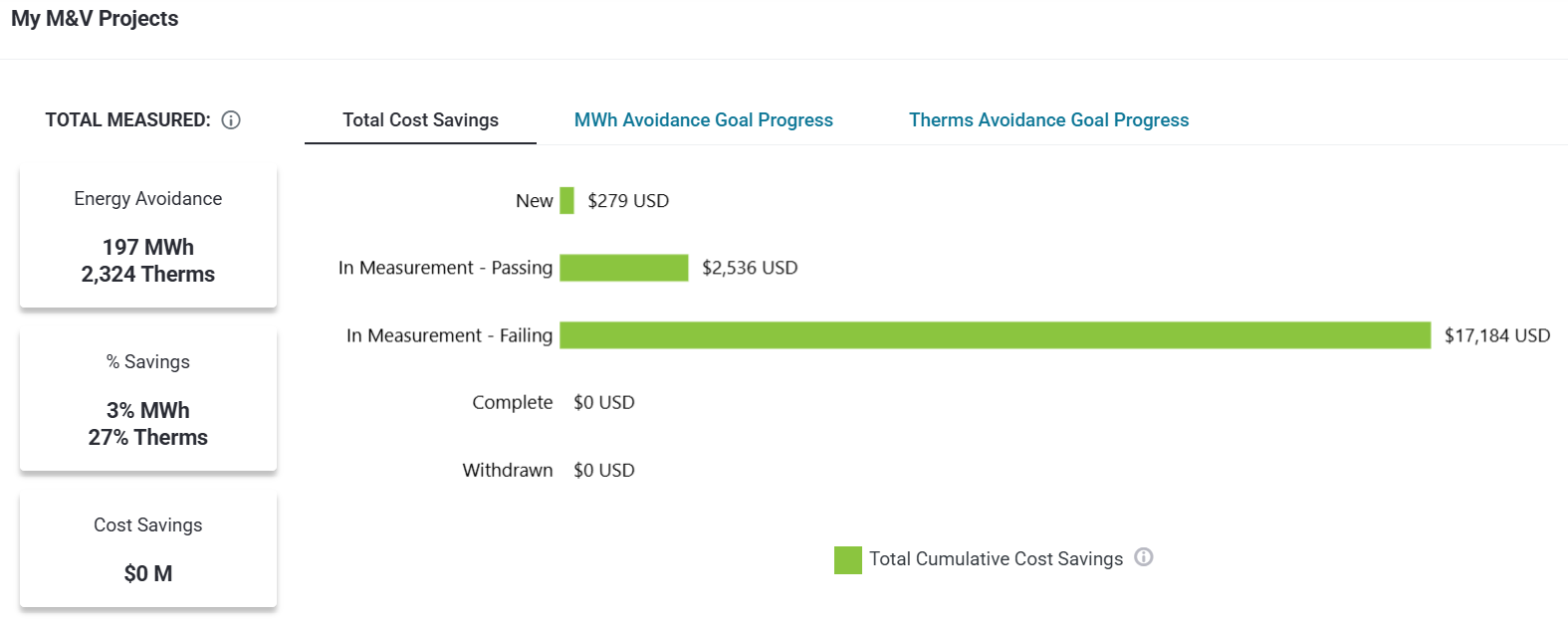This screenshot has width=1568, height=624.
Task: Click the New status green bar
Action: (566, 201)
